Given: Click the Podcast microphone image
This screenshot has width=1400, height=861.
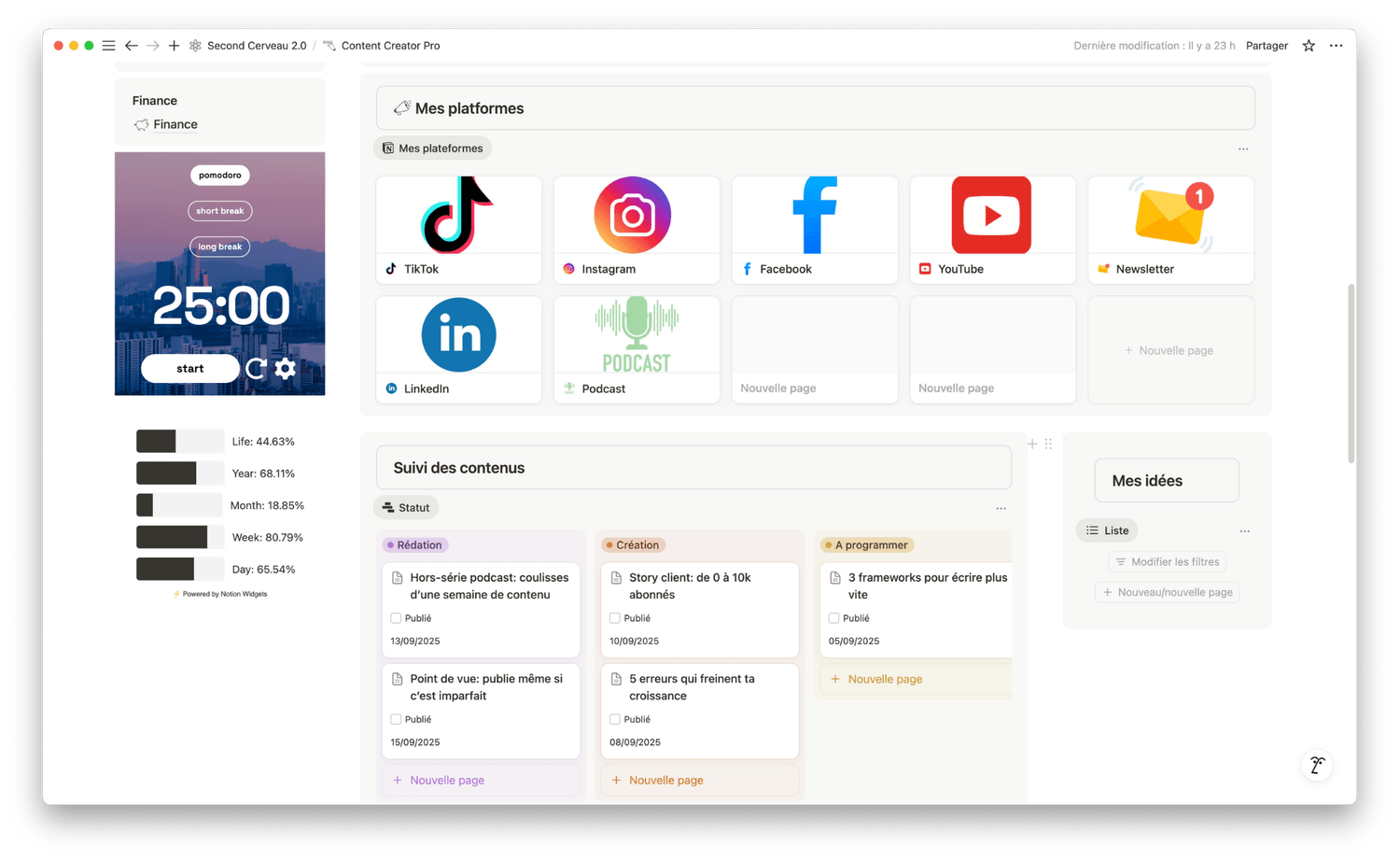Looking at the screenshot, I should pyautogui.click(x=637, y=334).
